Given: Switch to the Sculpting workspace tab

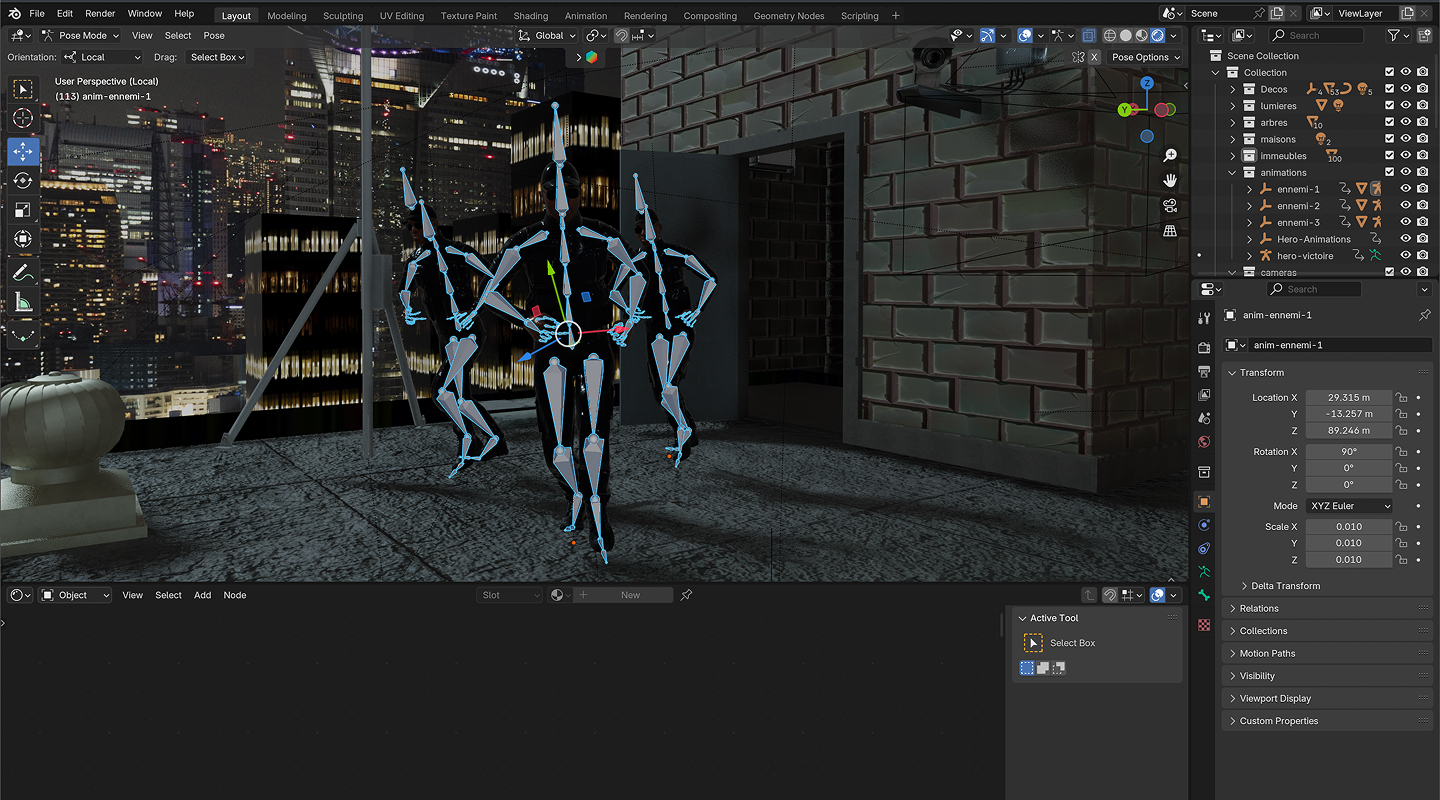Looking at the screenshot, I should click(343, 16).
